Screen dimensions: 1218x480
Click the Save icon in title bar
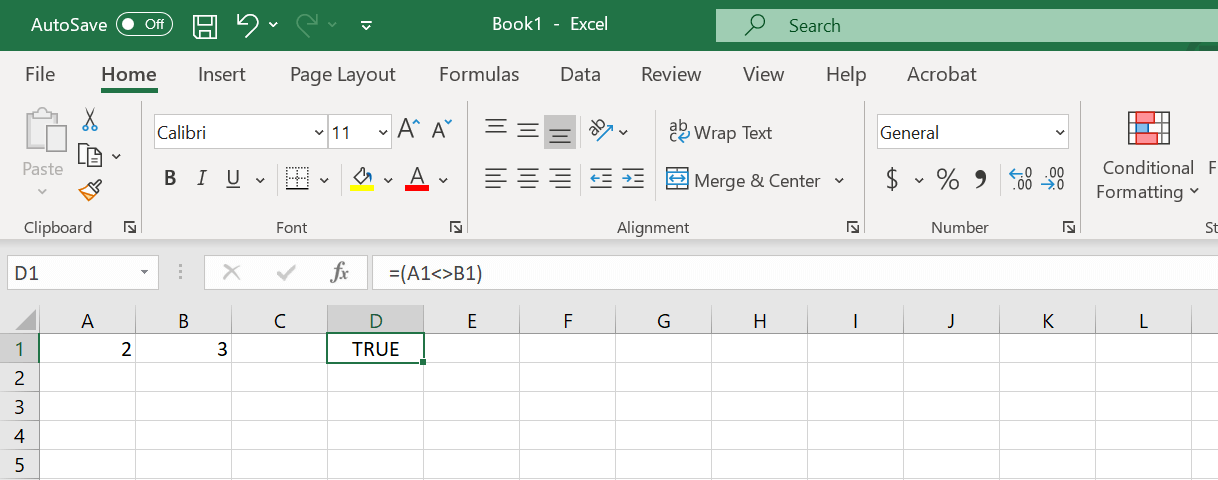tap(204, 25)
